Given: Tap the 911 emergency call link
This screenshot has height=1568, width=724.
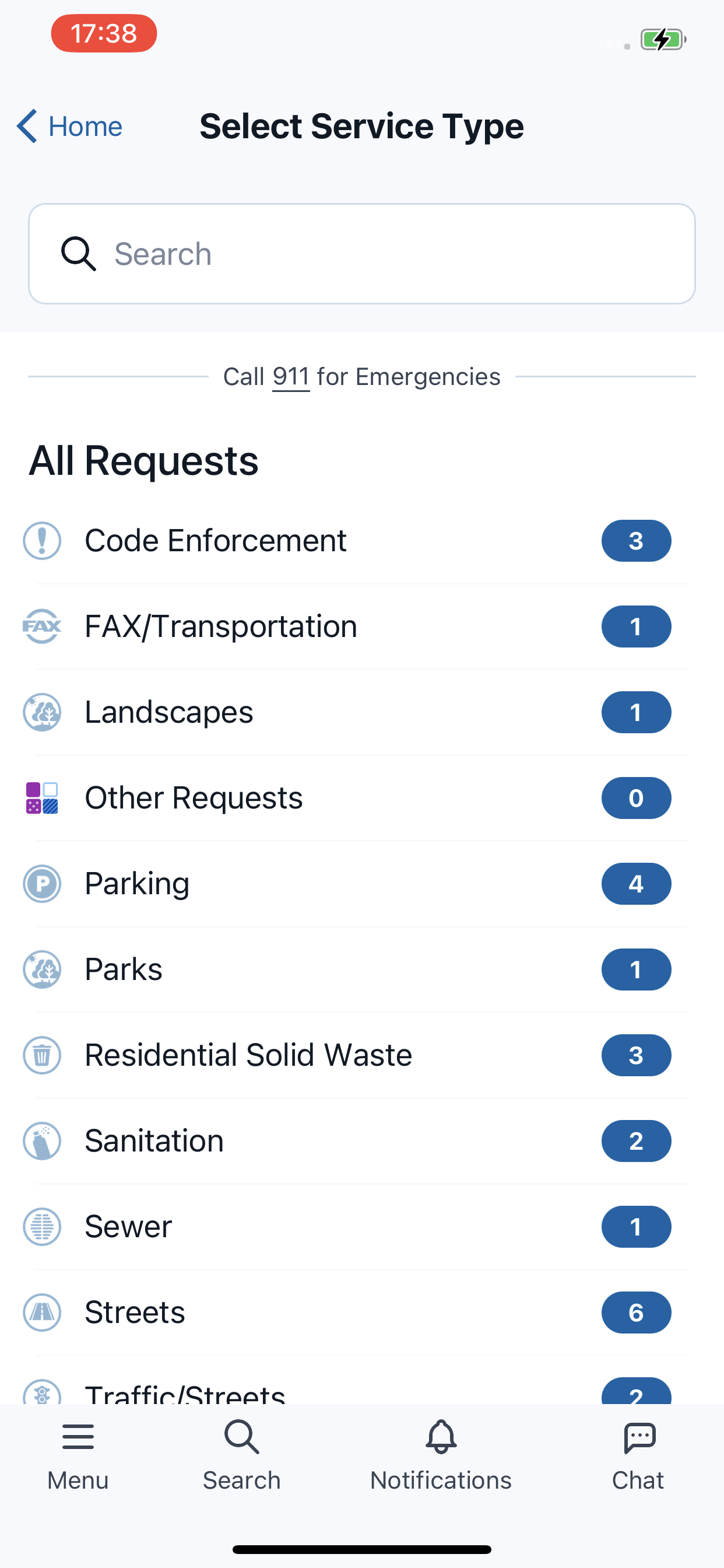Looking at the screenshot, I should coord(291,377).
